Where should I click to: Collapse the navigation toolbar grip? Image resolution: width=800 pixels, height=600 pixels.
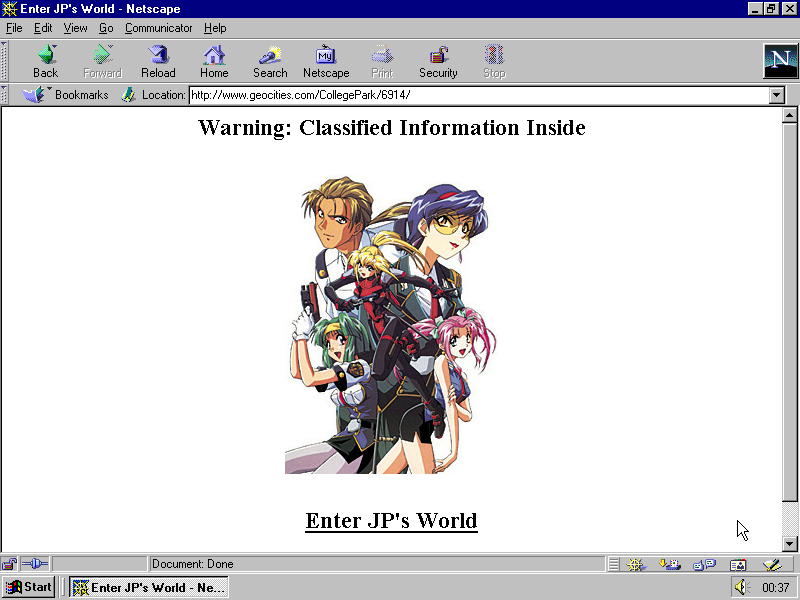click(4, 61)
